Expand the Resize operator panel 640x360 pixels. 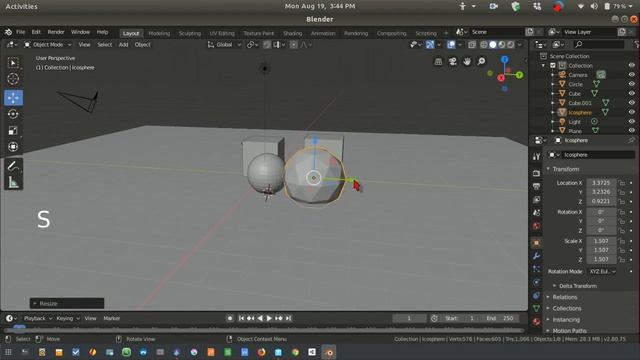67,304
